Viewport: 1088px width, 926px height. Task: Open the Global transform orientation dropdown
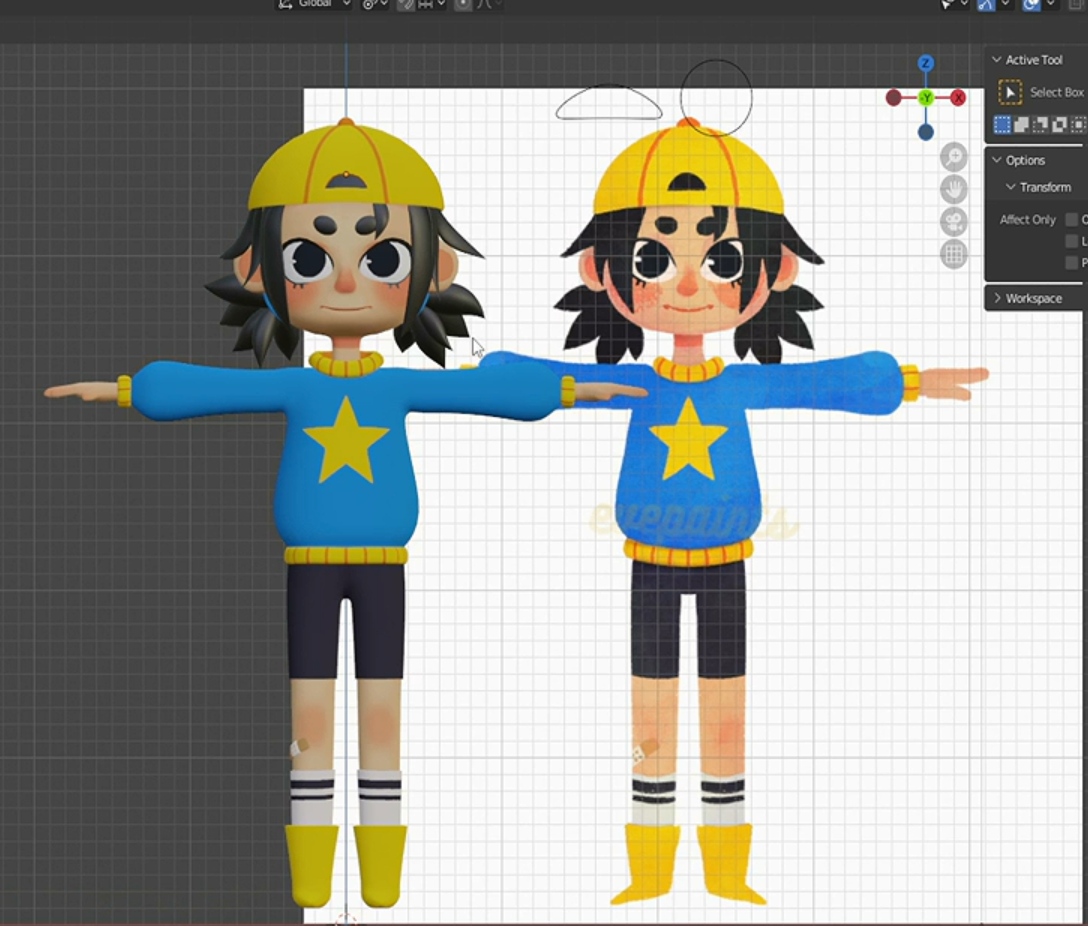pyautogui.click(x=315, y=4)
